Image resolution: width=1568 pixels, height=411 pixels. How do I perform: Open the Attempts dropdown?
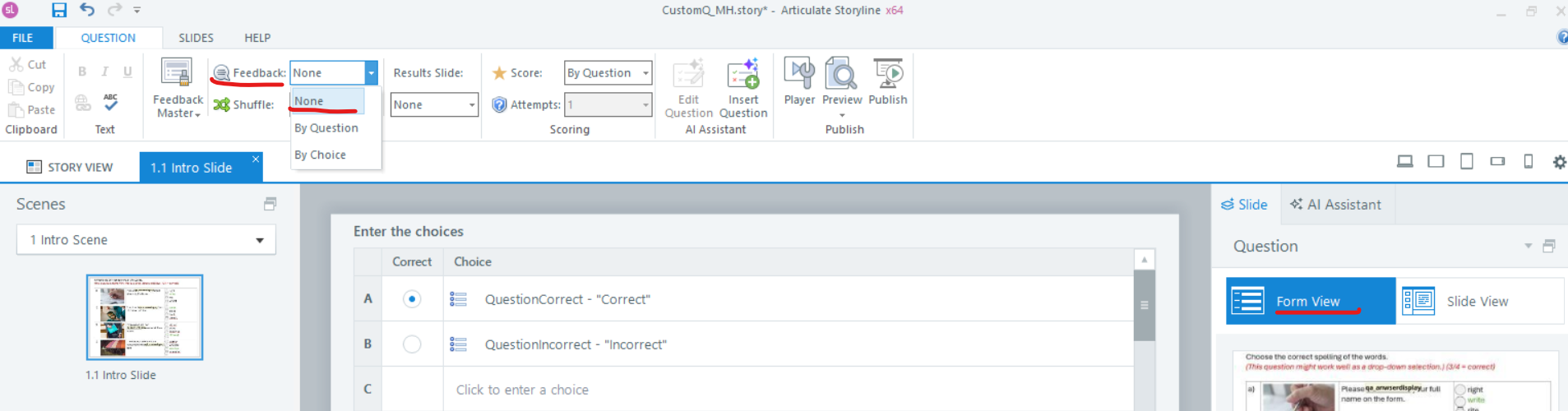pyautogui.click(x=608, y=104)
